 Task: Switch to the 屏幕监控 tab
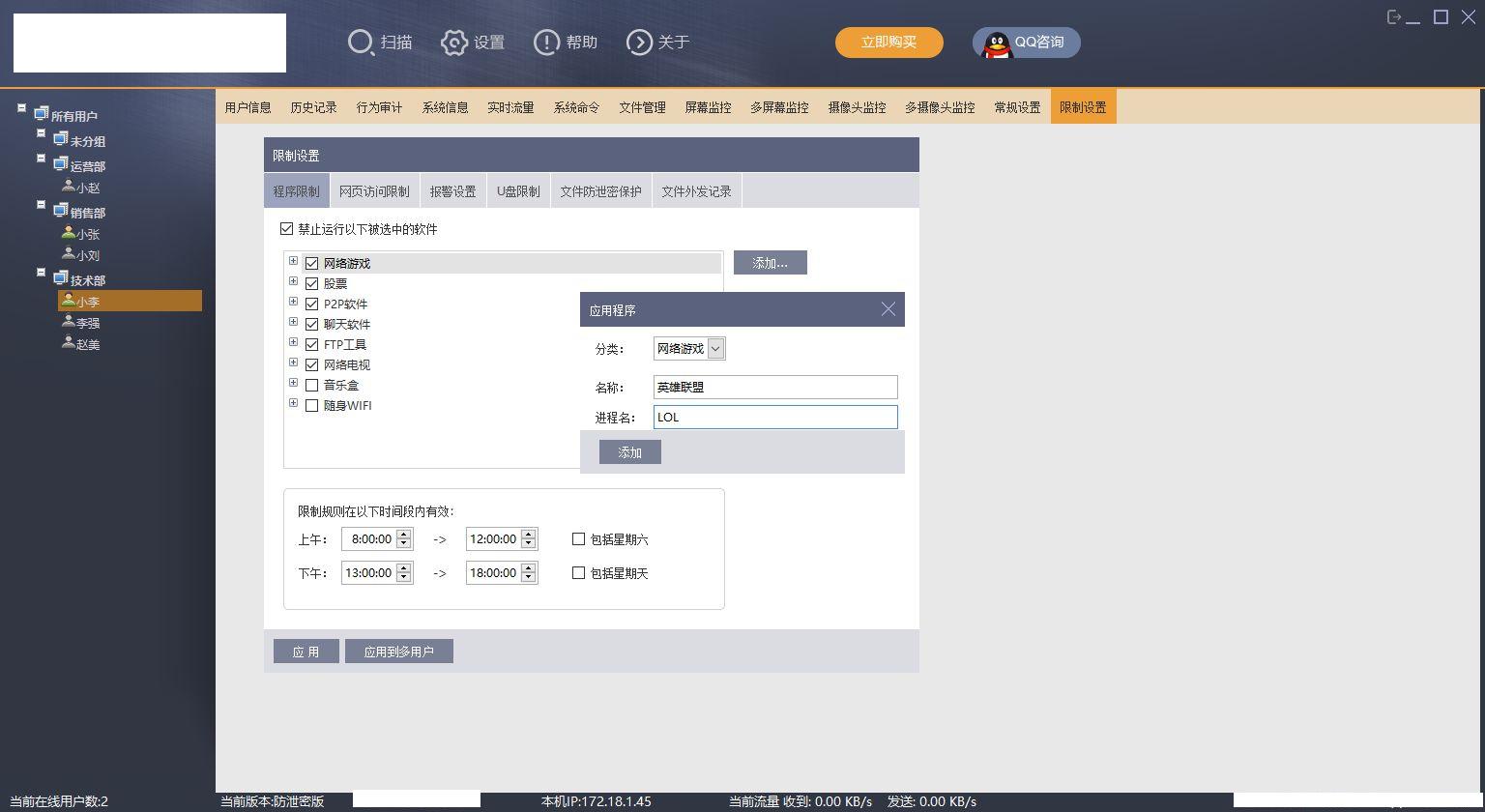[x=708, y=106]
